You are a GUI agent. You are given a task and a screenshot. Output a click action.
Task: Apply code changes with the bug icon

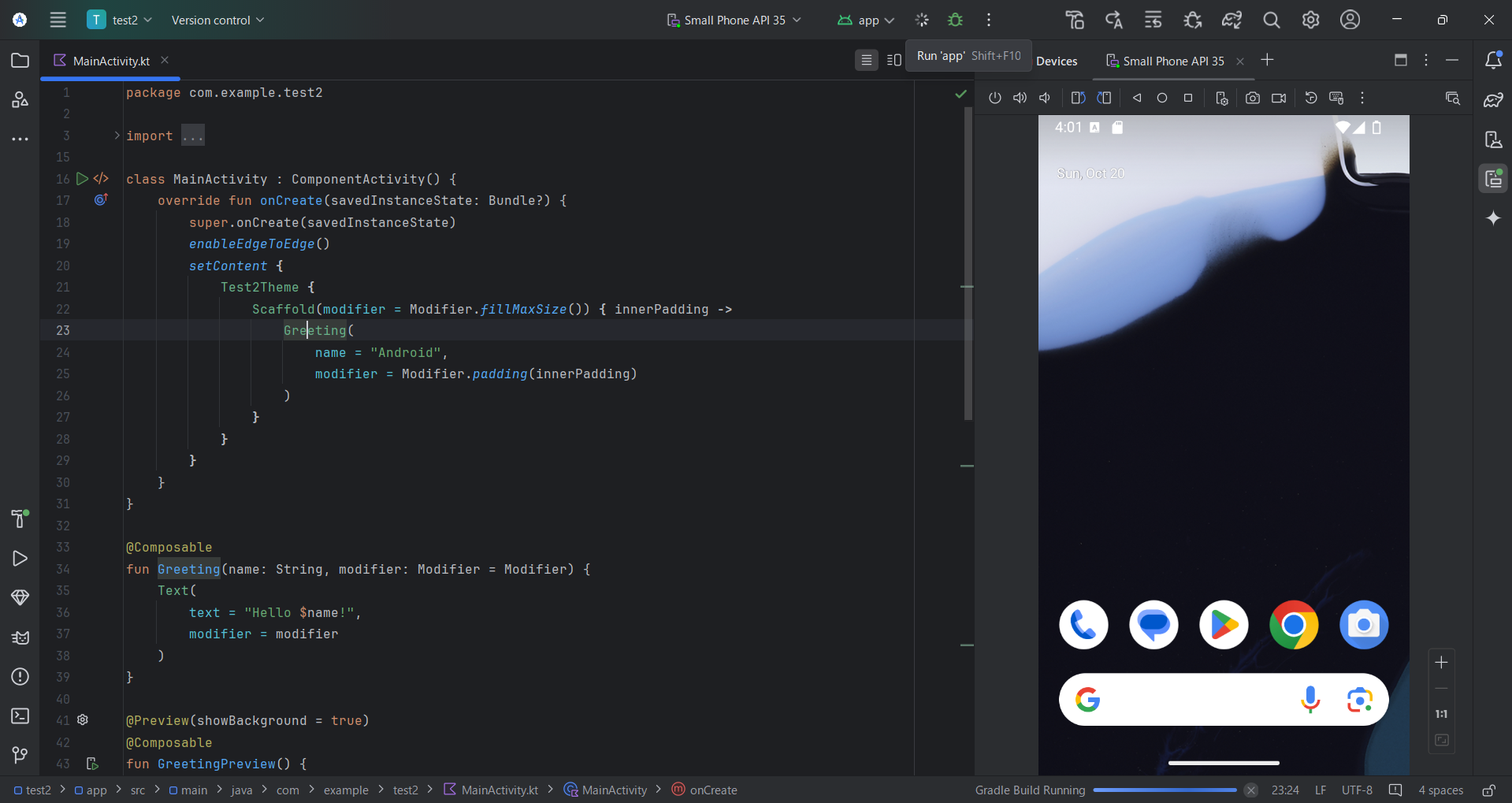coord(955,20)
